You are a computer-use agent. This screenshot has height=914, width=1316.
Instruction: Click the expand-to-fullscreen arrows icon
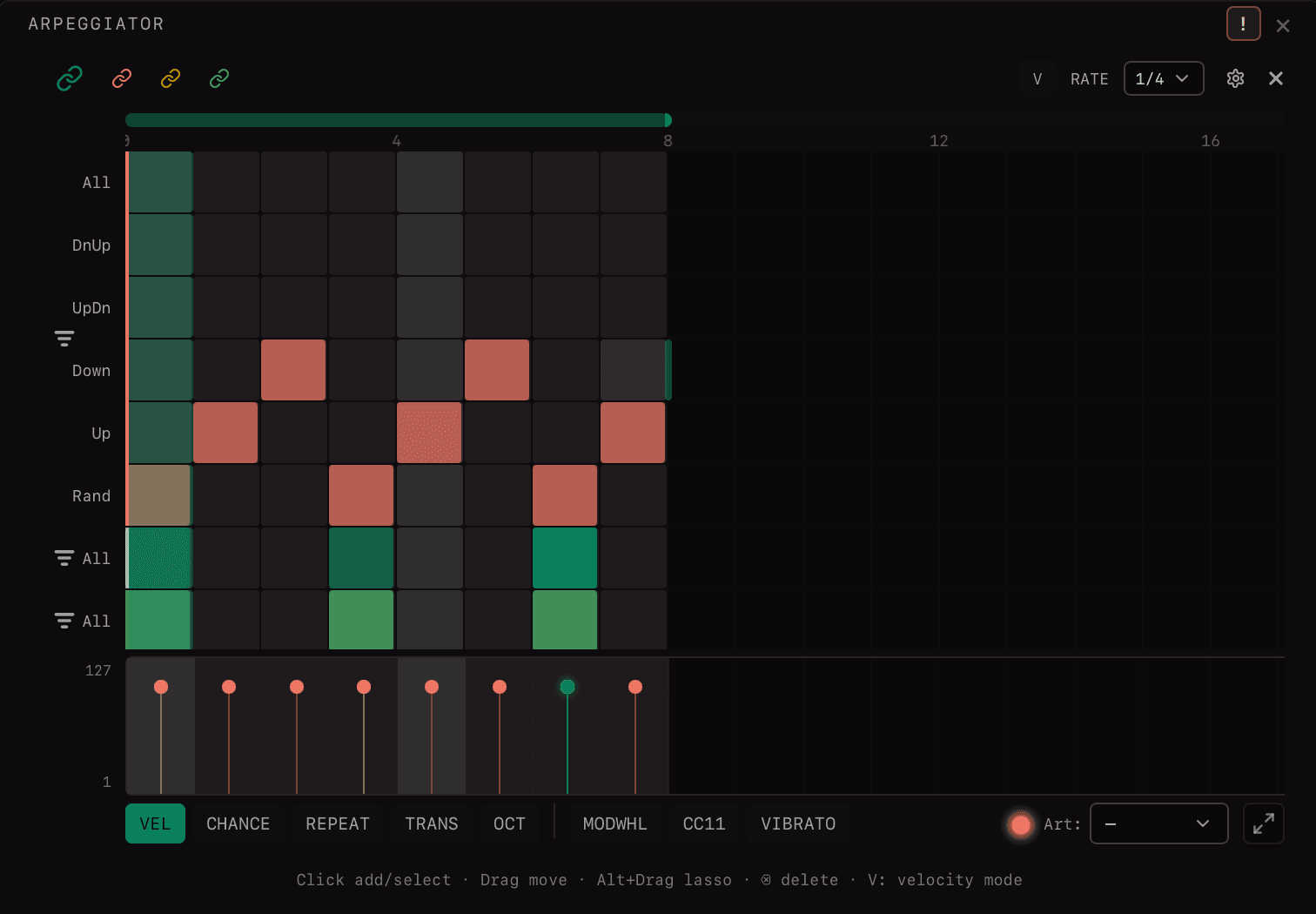click(1264, 823)
